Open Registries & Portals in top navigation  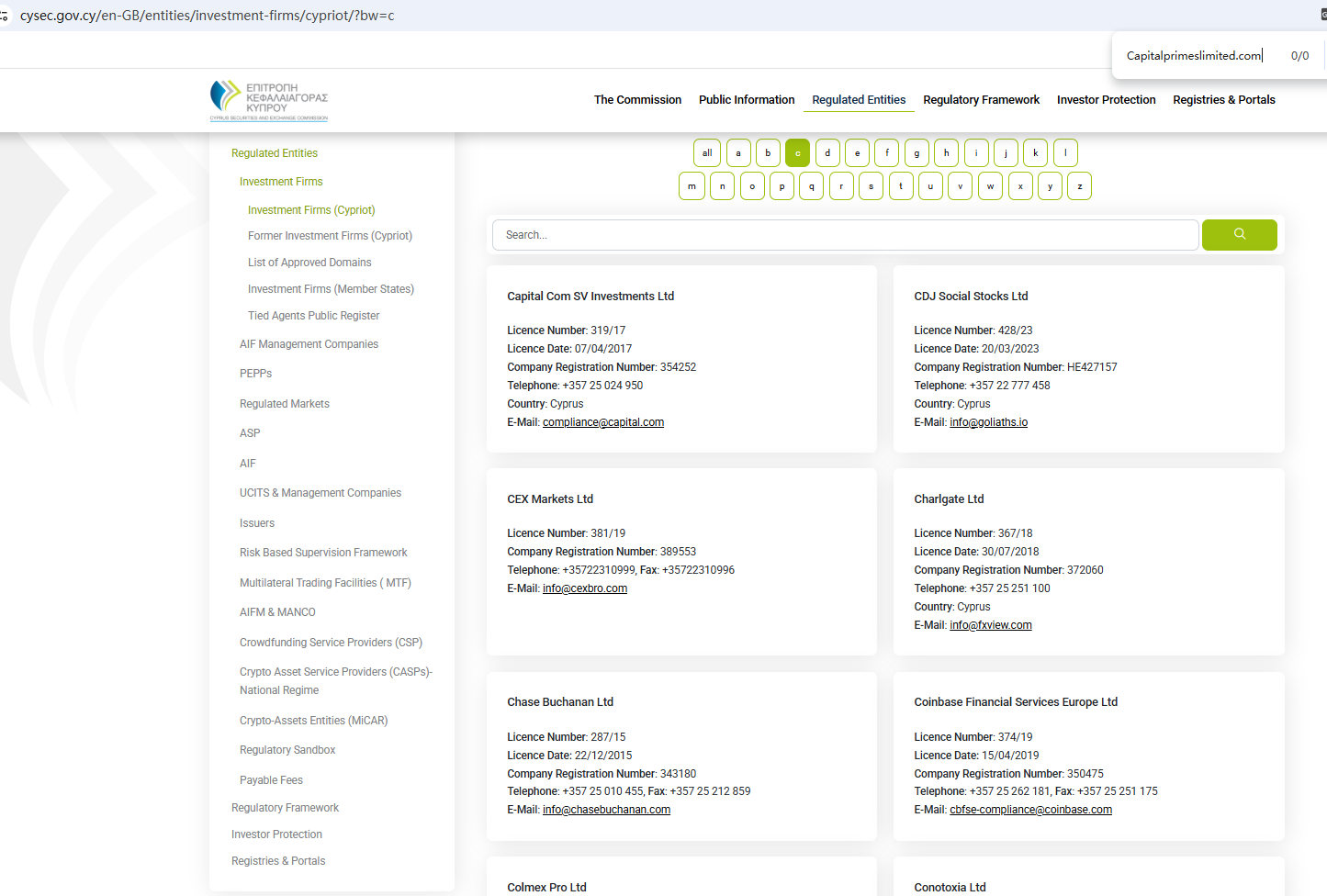[x=1223, y=100]
